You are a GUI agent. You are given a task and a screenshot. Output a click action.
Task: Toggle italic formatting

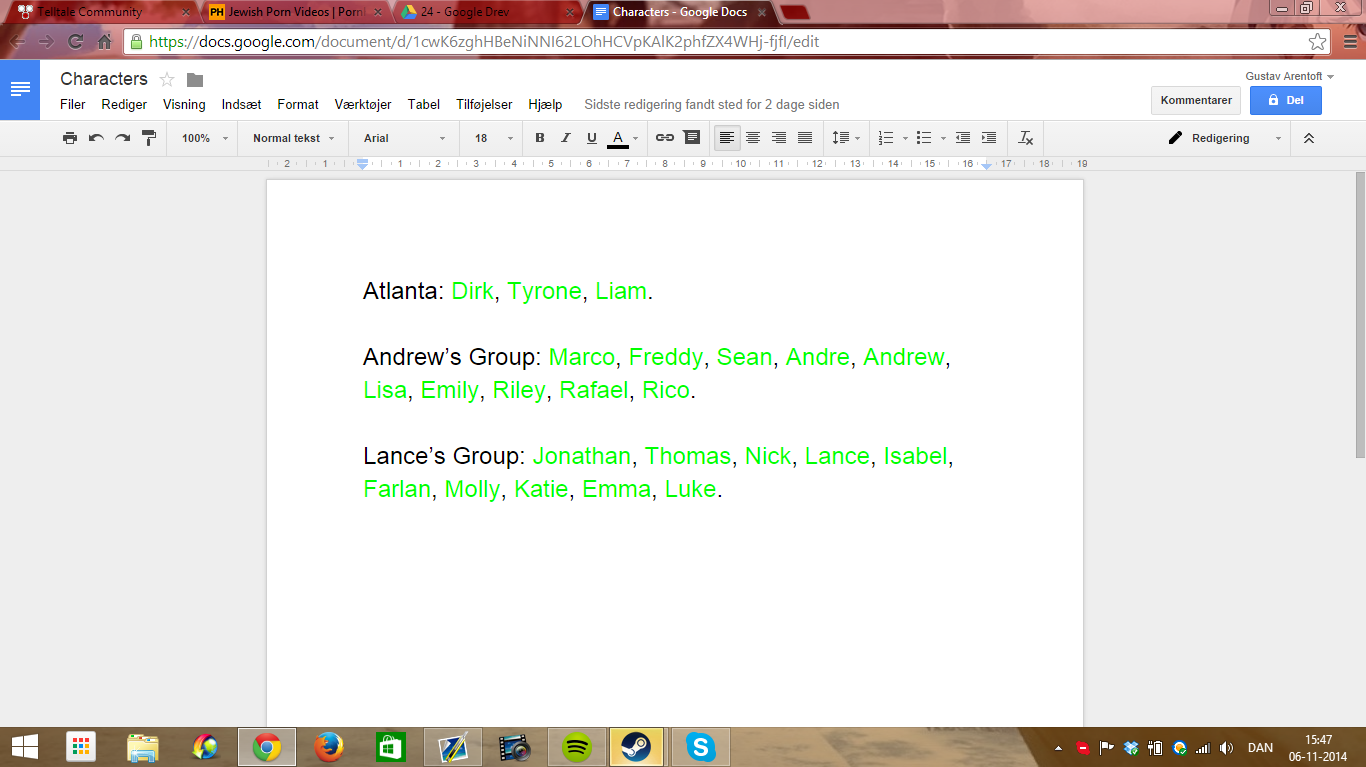click(x=566, y=138)
